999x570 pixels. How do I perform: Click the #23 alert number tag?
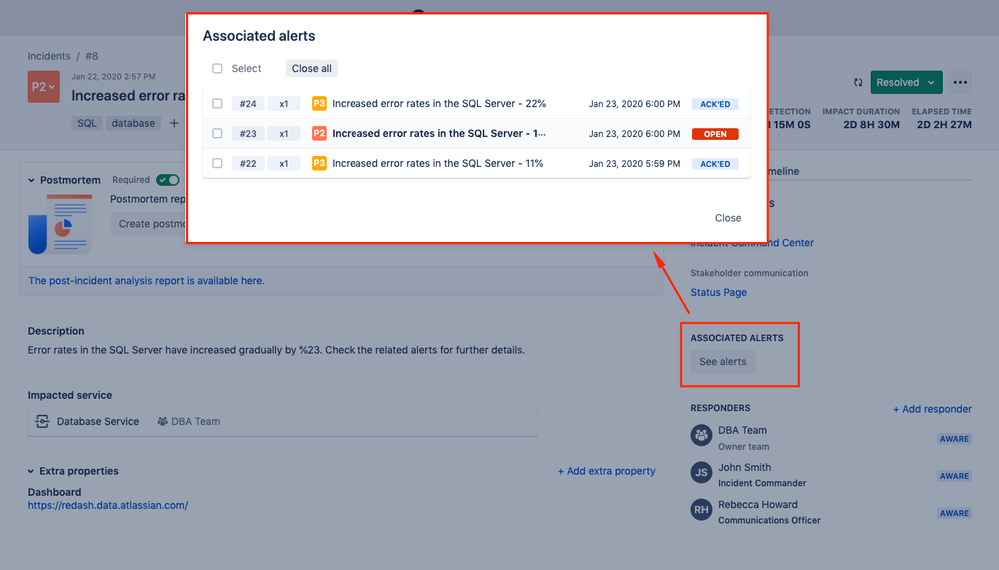point(248,134)
